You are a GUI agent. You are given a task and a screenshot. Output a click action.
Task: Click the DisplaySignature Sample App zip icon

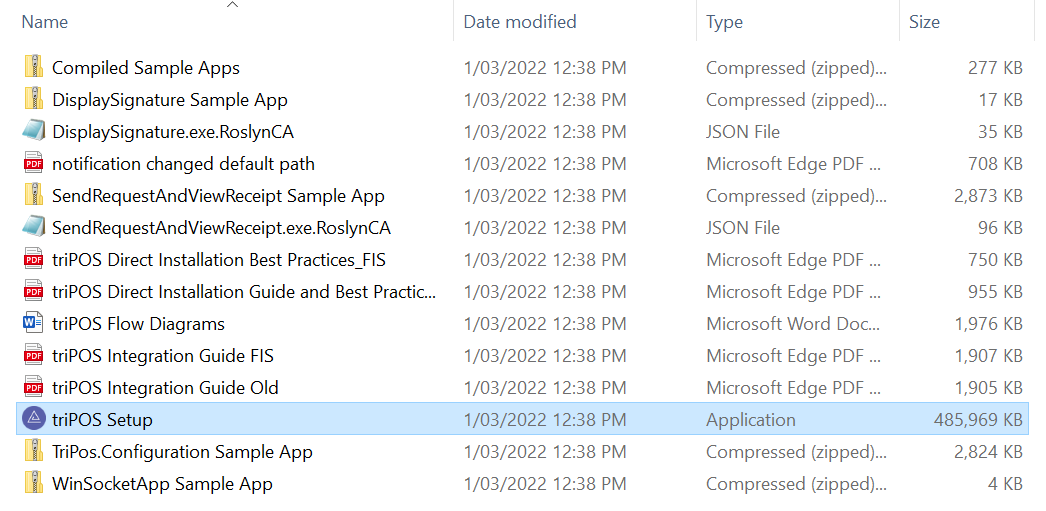click(x=33, y=99)
